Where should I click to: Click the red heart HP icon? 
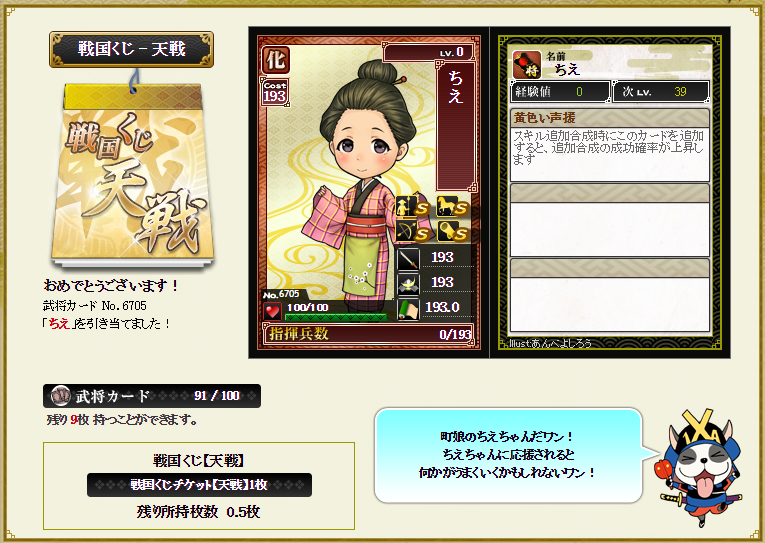(x=272, y=311)
